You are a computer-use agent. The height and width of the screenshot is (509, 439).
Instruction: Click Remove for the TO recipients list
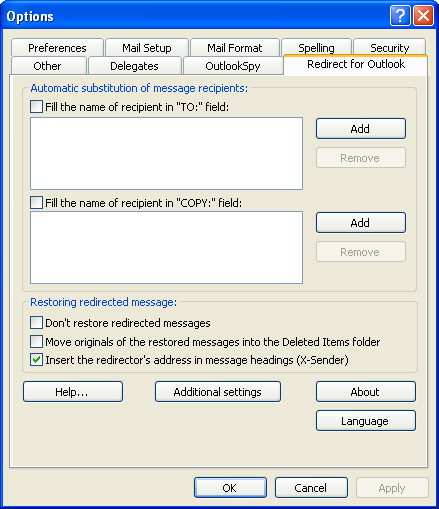point(361,157)
